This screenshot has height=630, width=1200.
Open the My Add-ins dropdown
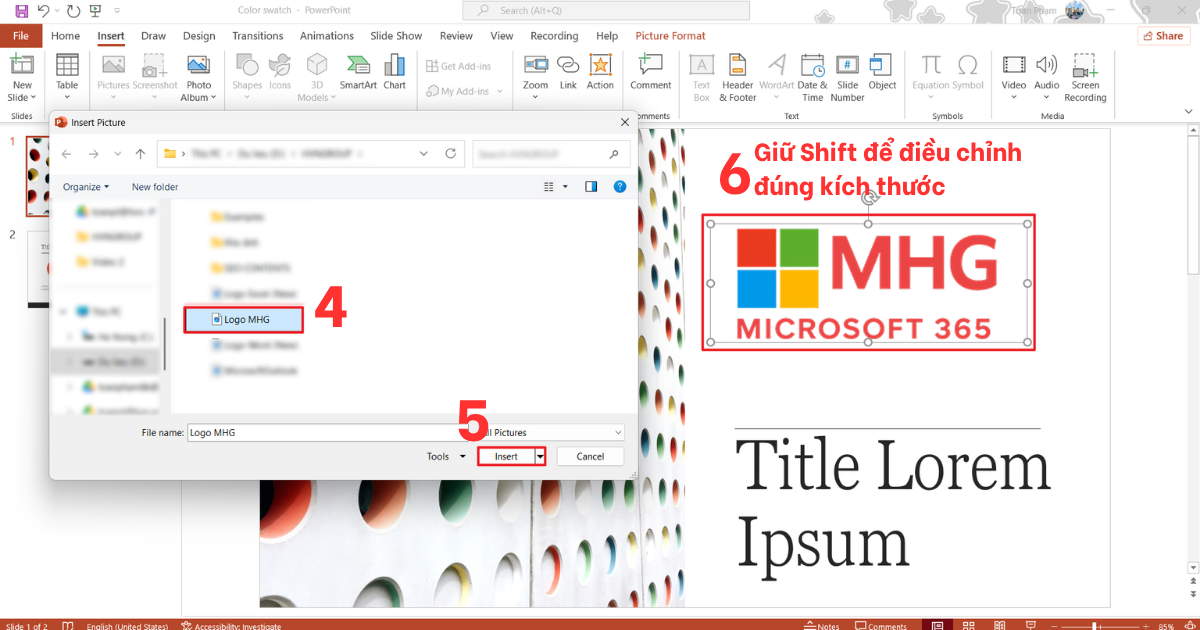coord(465,91)
